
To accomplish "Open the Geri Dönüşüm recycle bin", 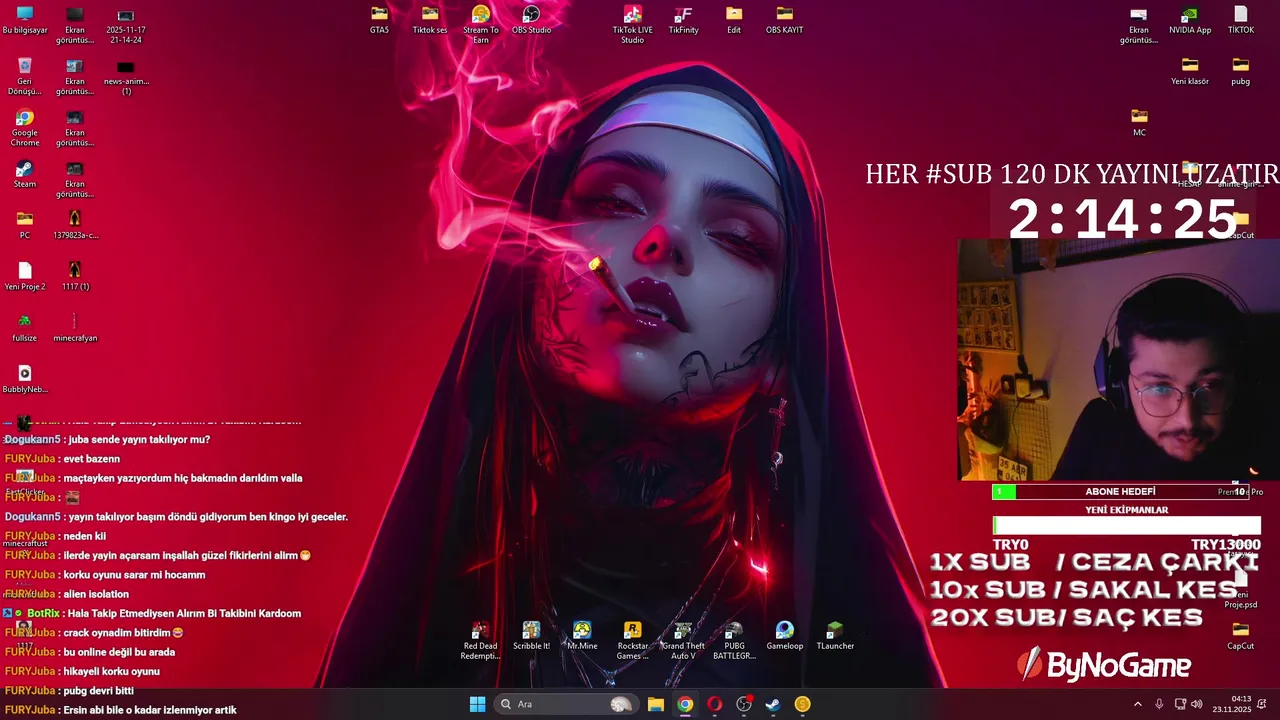I will tap(25, 76).
